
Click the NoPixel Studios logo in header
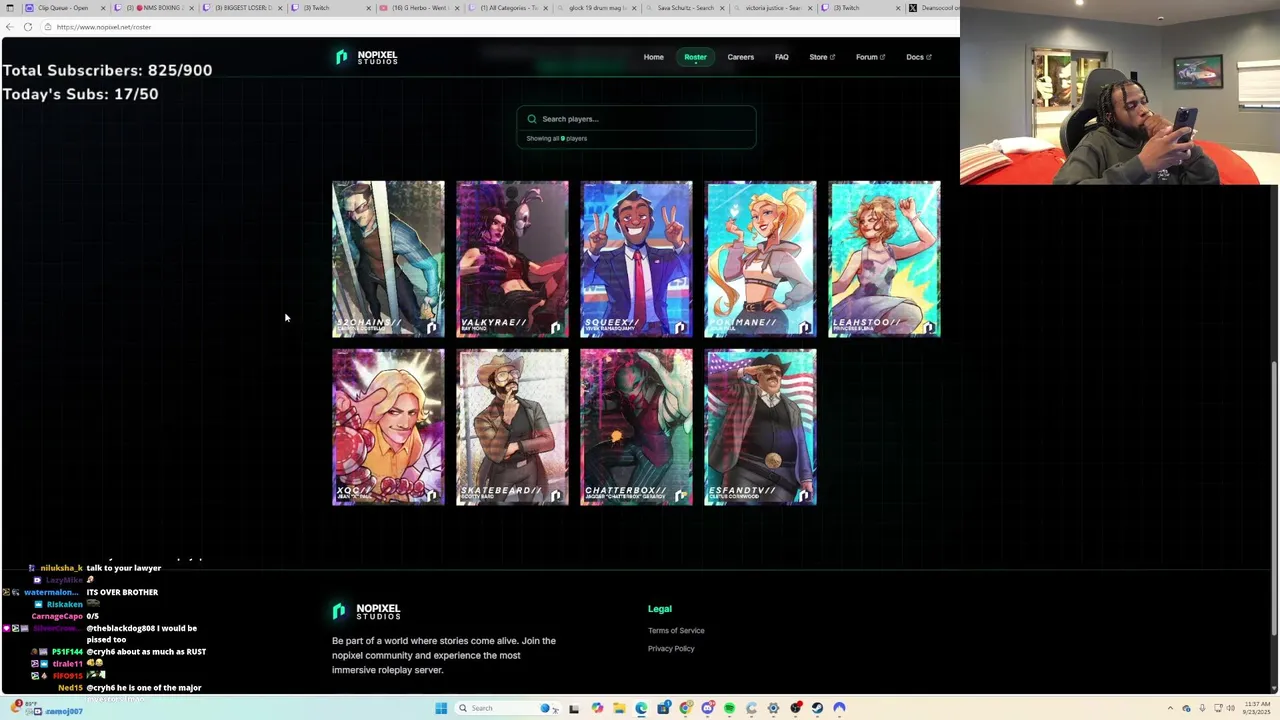click(366, 58)
